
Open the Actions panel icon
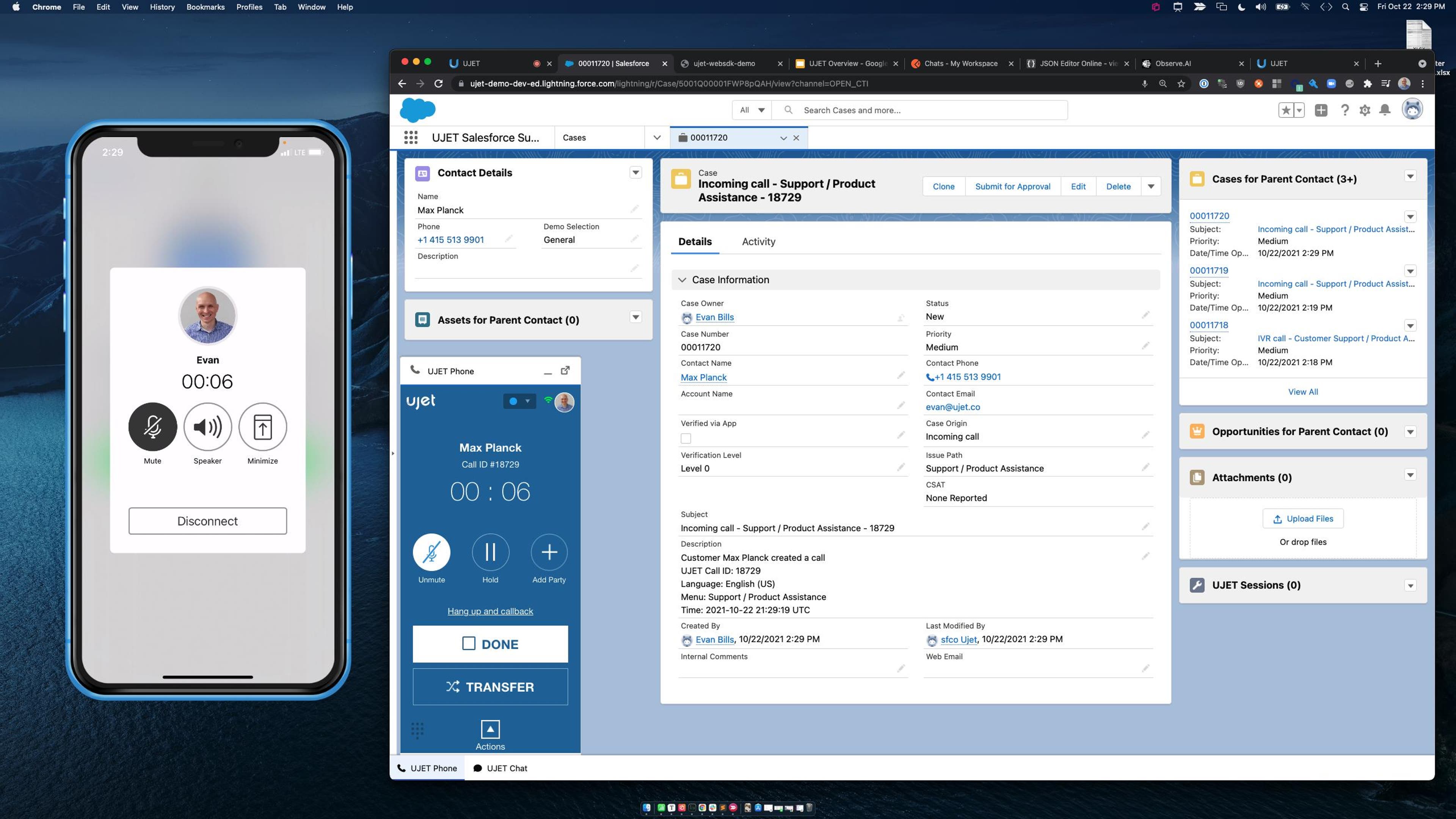click(x=490, y=729)
